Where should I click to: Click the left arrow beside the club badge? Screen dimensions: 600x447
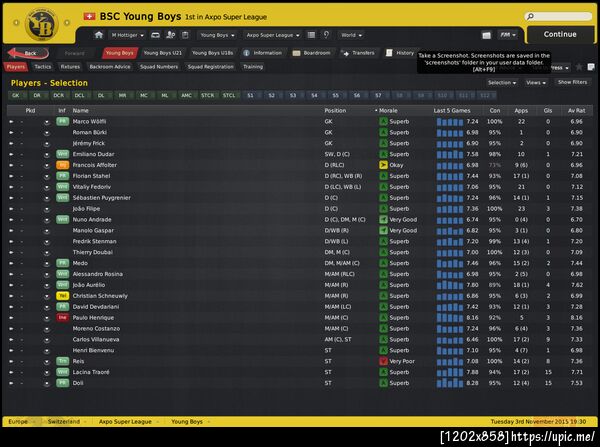point(16,23)
